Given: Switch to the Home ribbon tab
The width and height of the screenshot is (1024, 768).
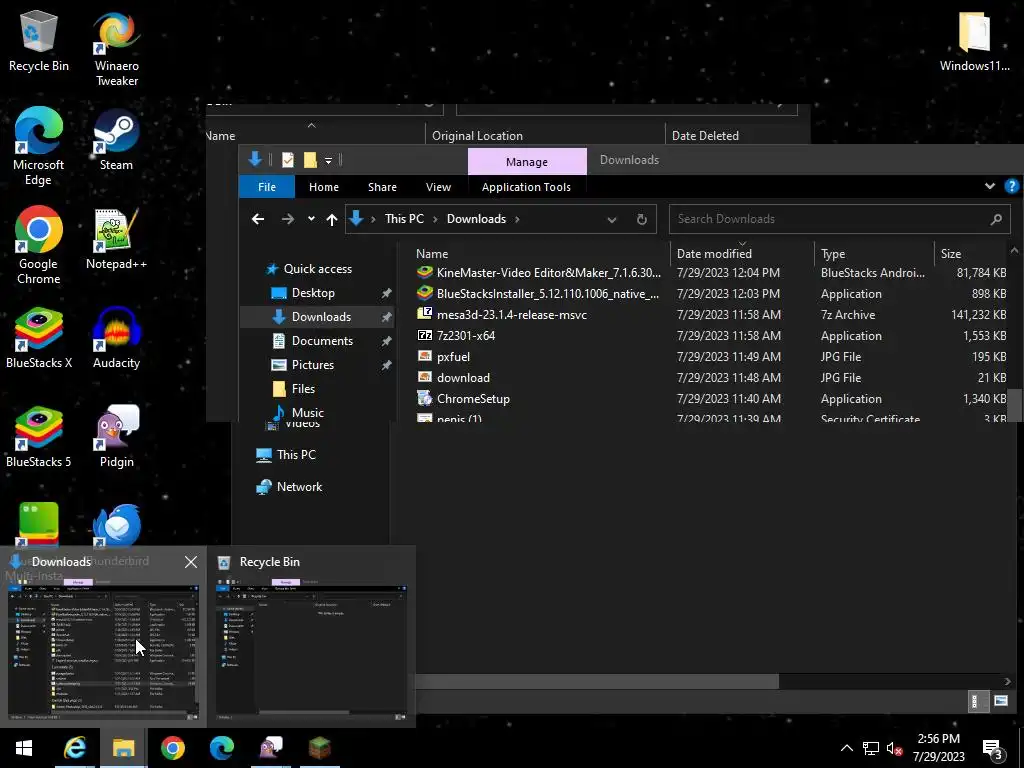Looking at the screenshot, I should [x=324, y=187].
